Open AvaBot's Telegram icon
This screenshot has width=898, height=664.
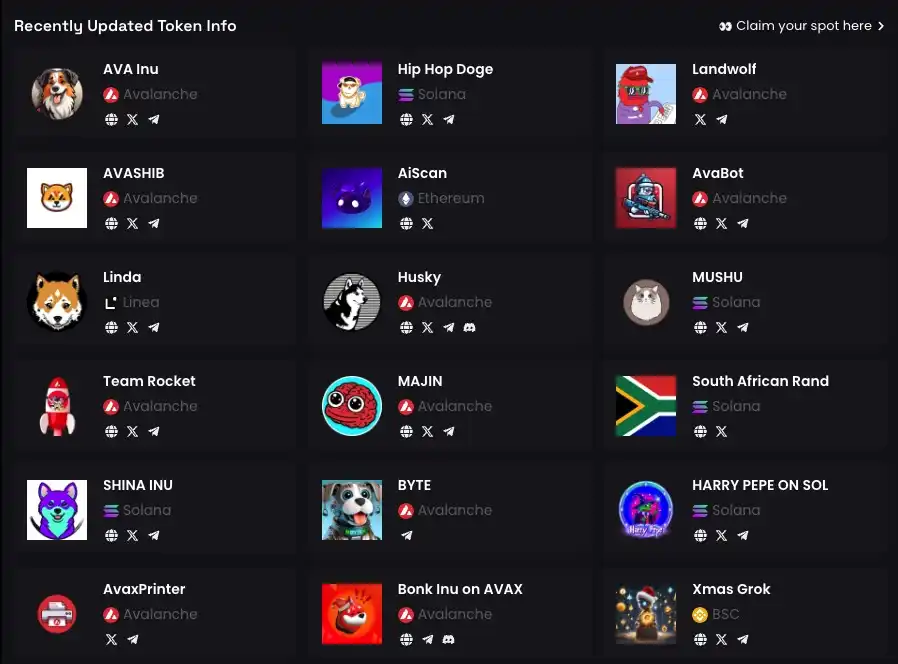tap(743, 223)
